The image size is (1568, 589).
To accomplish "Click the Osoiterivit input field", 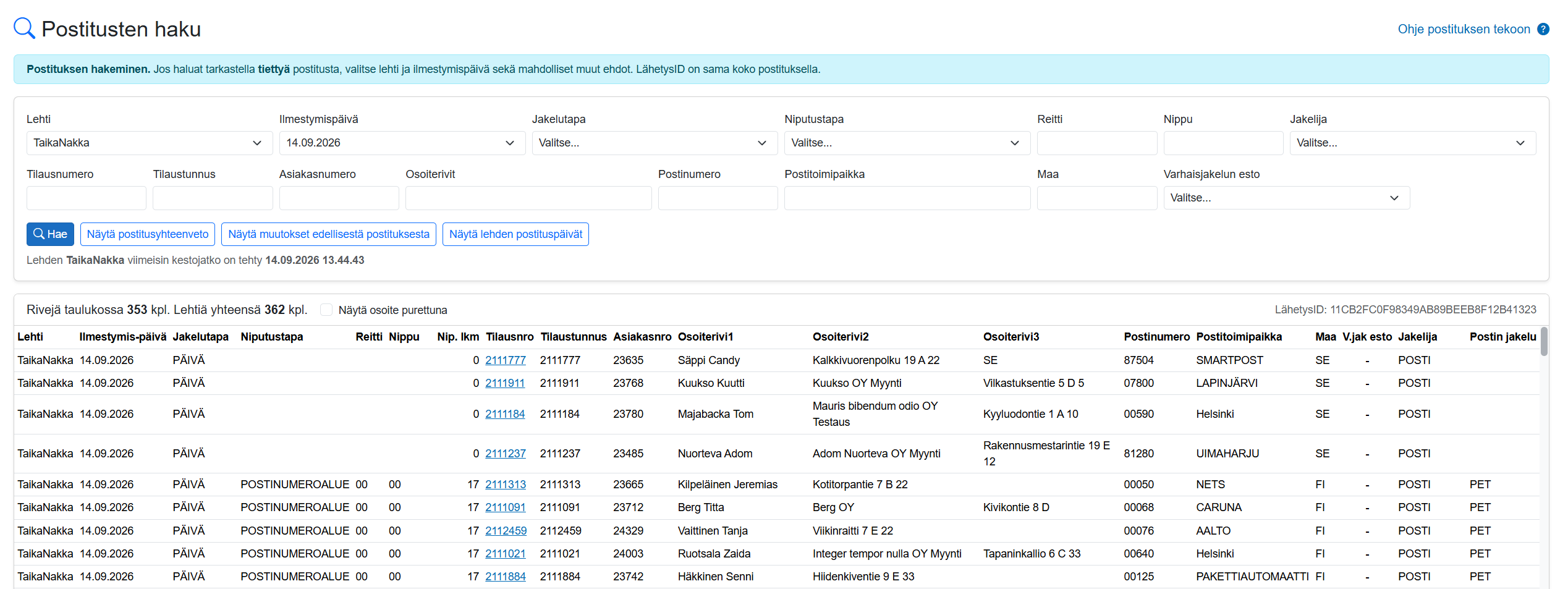I will (528, 198).
